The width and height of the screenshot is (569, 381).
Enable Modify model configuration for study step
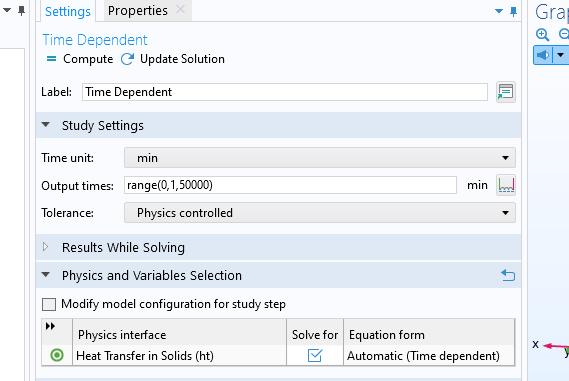(x=49, y=304)
